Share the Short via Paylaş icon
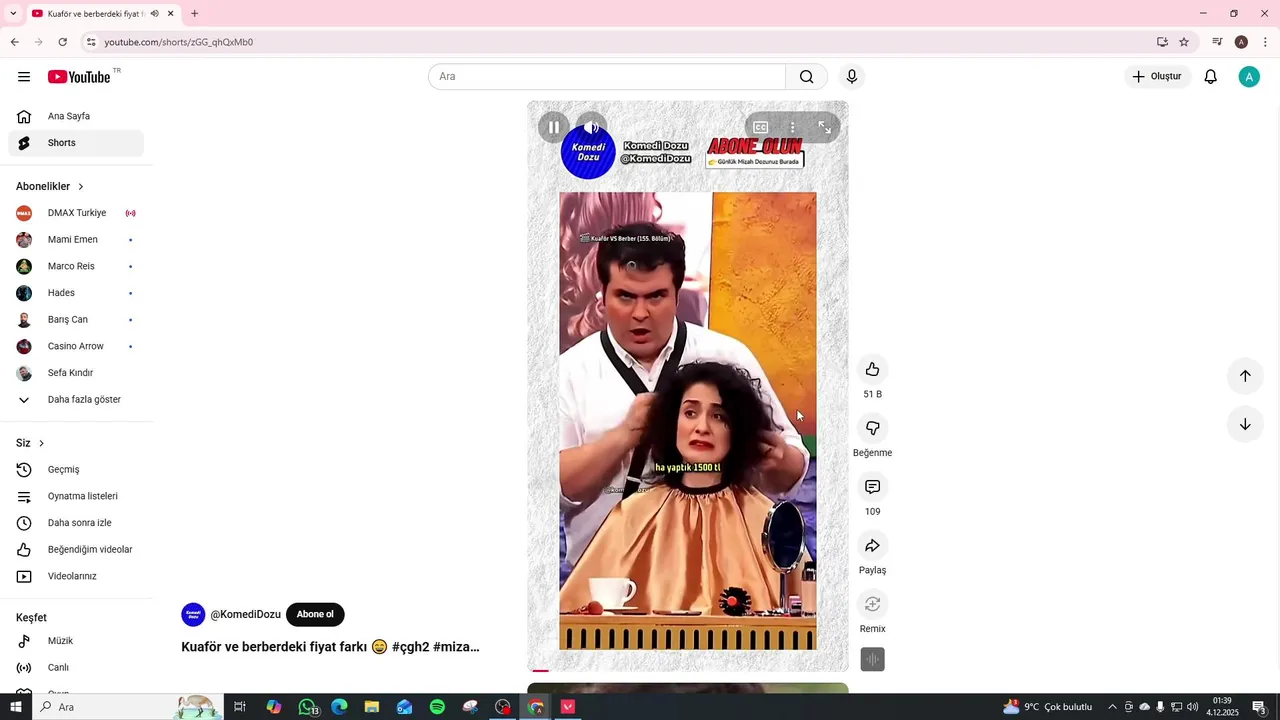 (872, 545)
